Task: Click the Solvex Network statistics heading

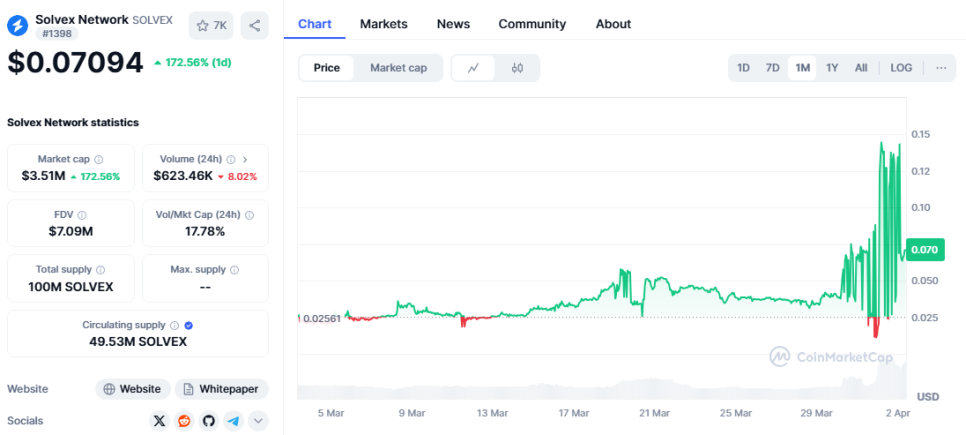Action: coord(73,122)
